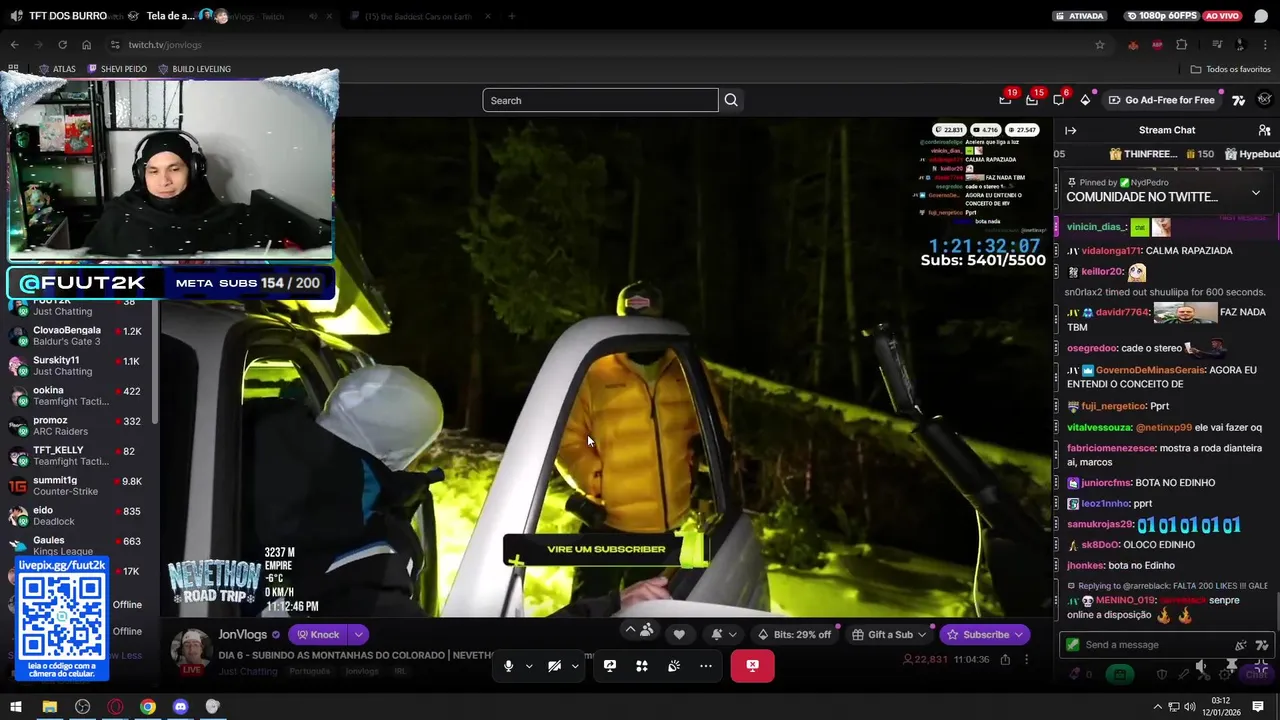Screen dimensions: 1280x720
Task: Open the chat community users icon
Action: (x=1264, y=130)
